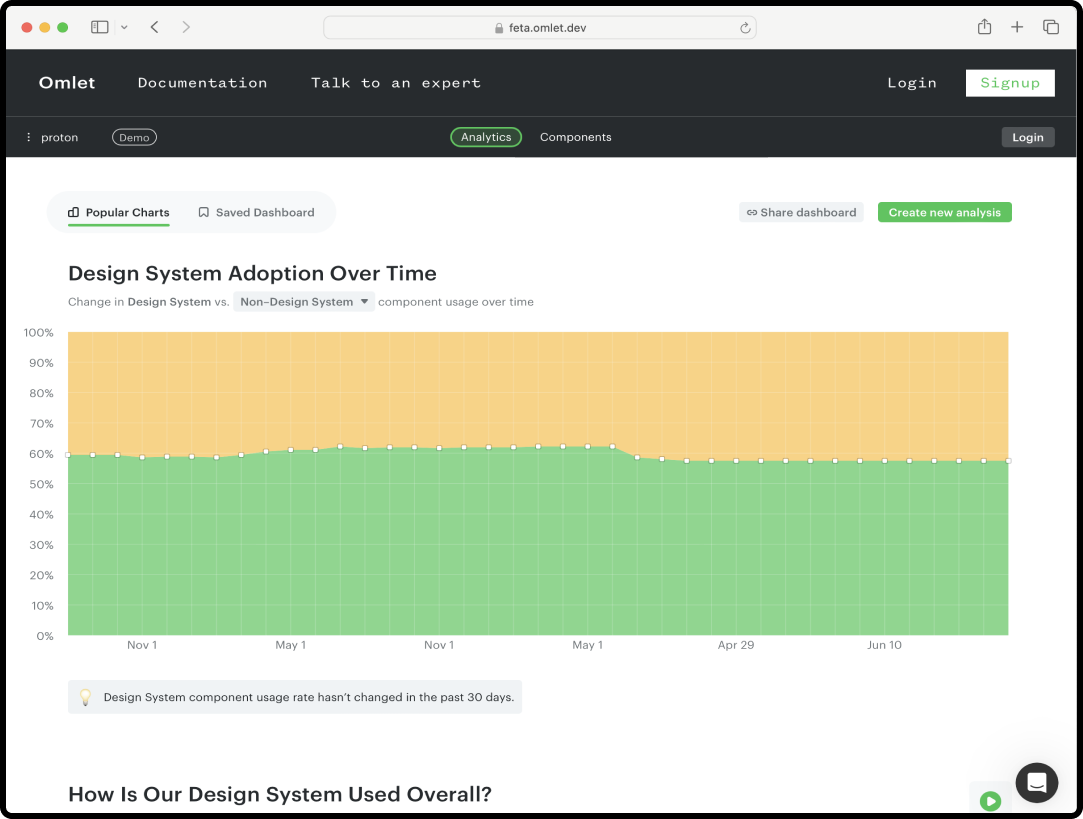Click Create new analysis

click(x=944, y=212)
